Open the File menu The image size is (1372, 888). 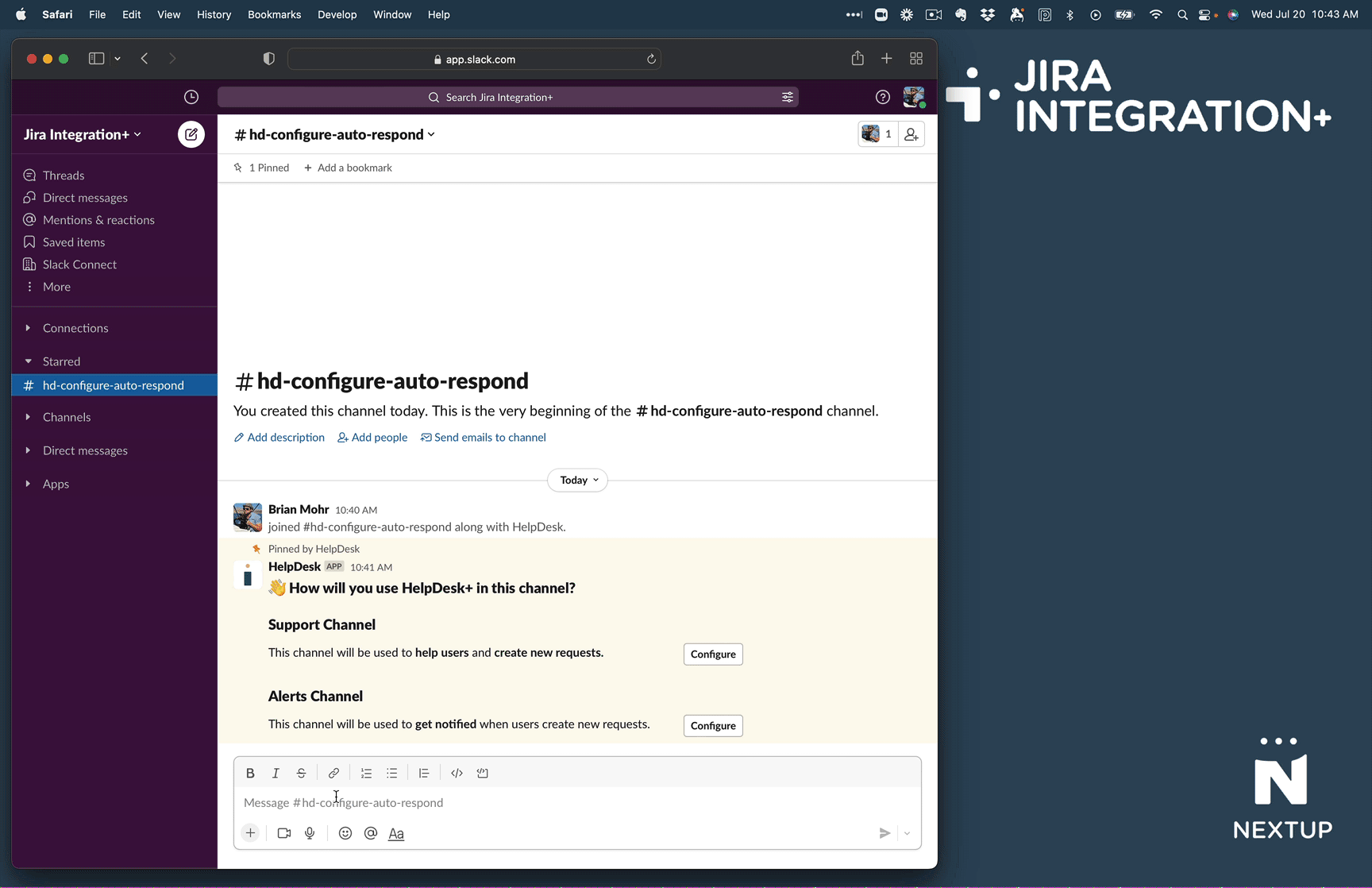(98, 14)
